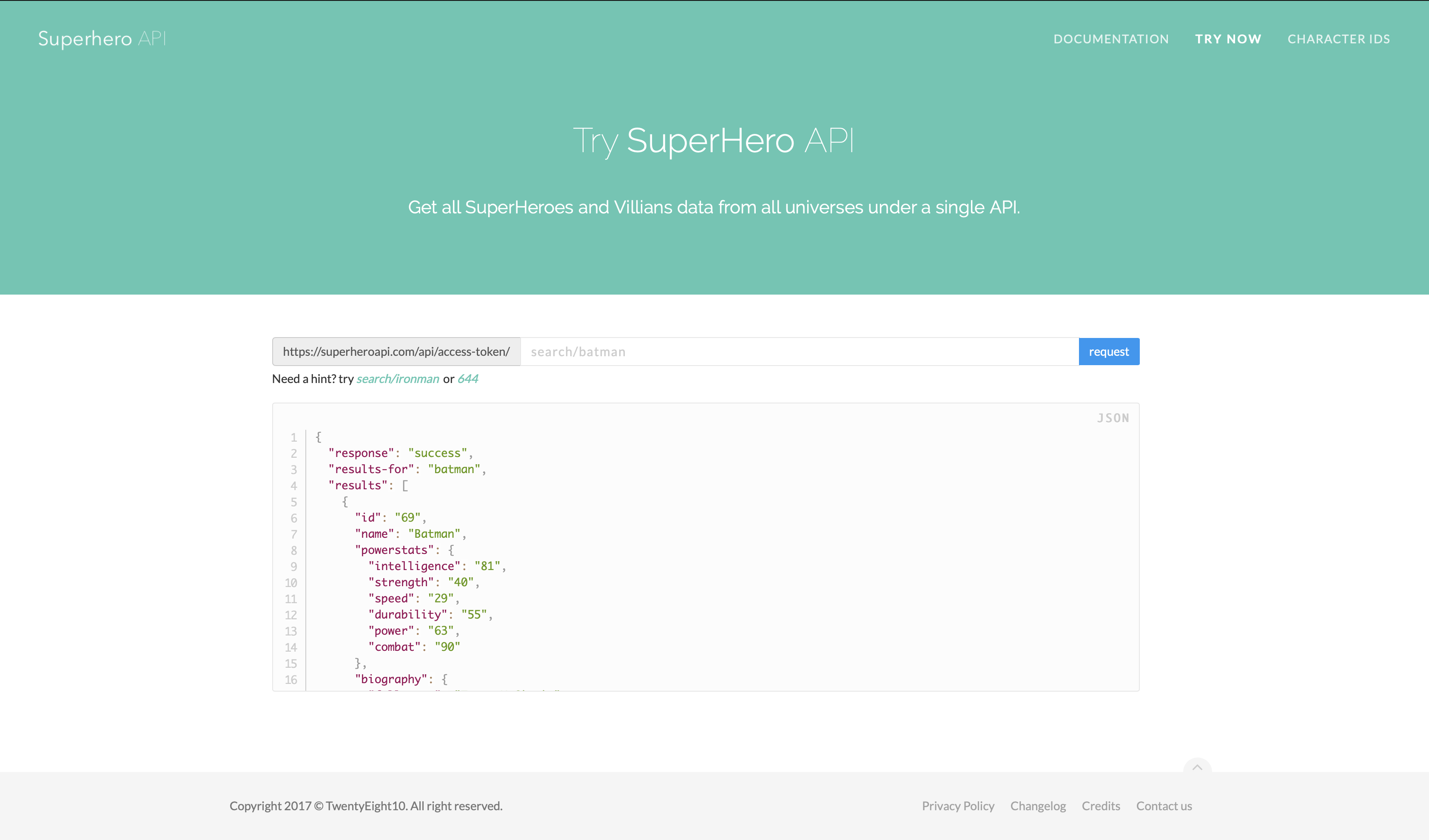
Task: Click line number 8 in the JSON viewer
Action: pos(294,550)
